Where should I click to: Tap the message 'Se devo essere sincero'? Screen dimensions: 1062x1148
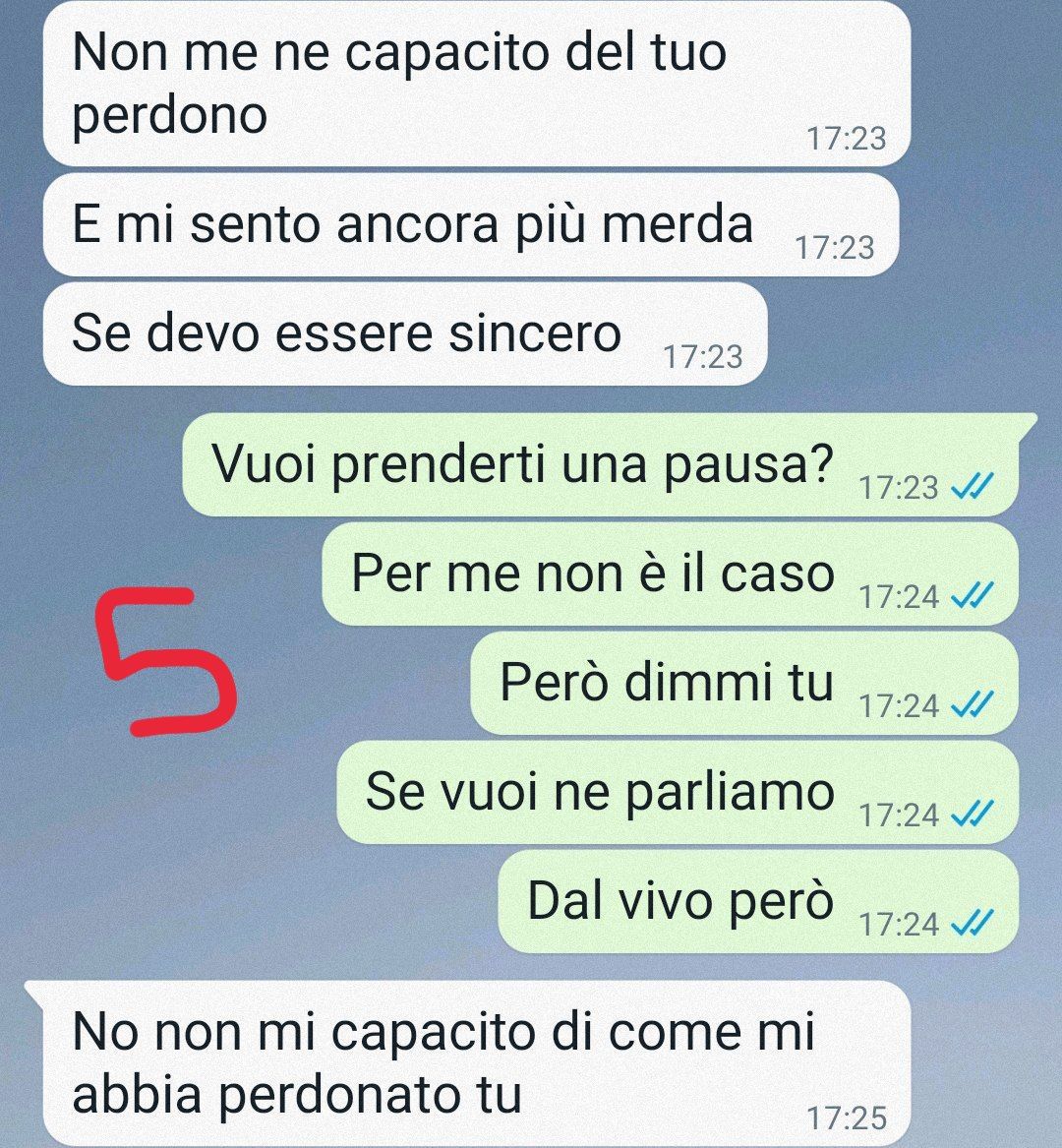[x=405, y=333]
